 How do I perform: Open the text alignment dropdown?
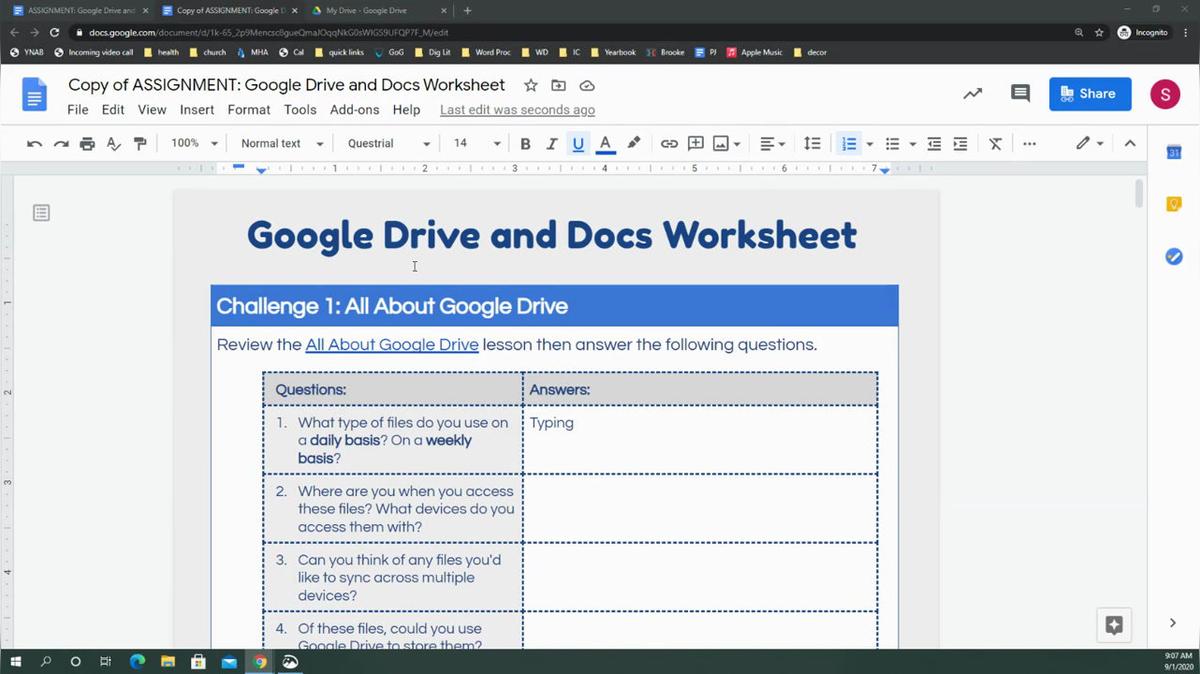pos(772,144)
